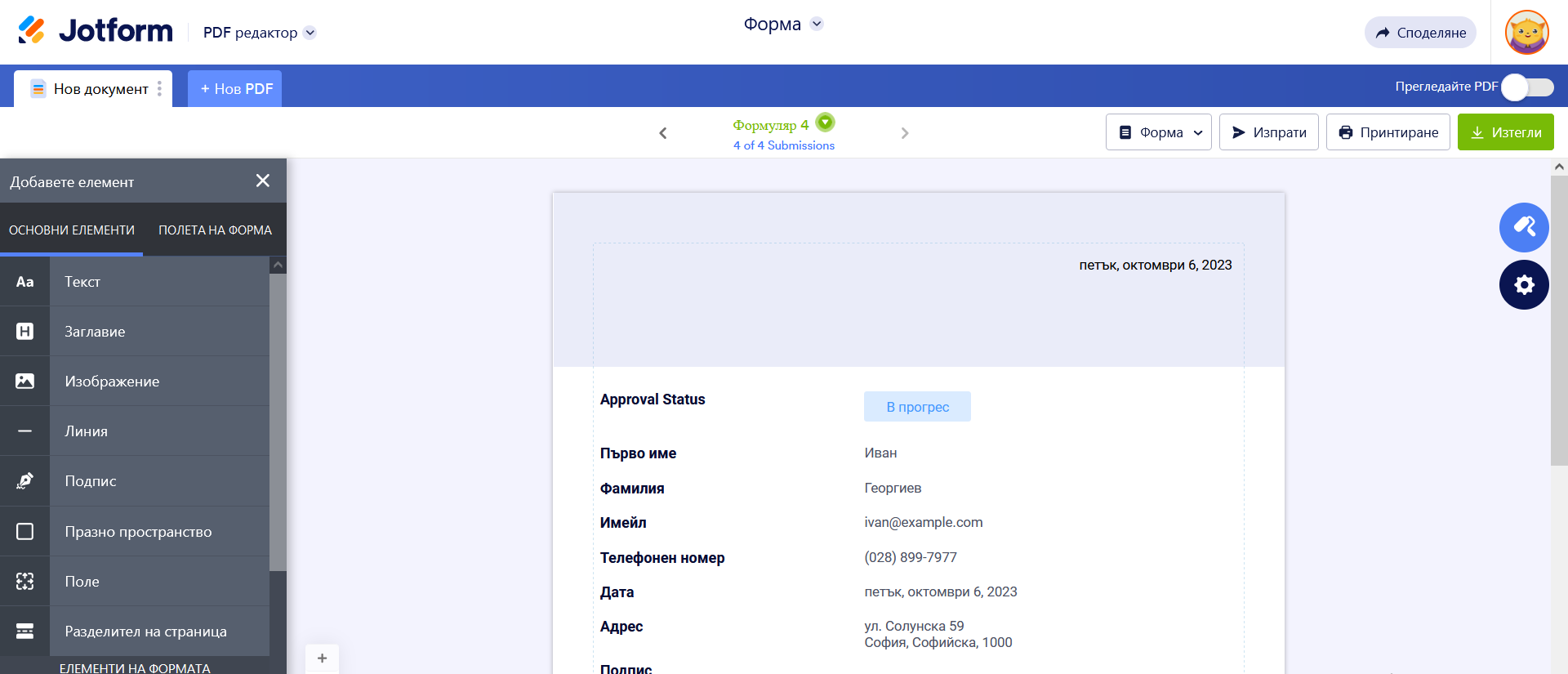Click the Дата label
This screenshot has height=674, width=1568.
[617, 592]
